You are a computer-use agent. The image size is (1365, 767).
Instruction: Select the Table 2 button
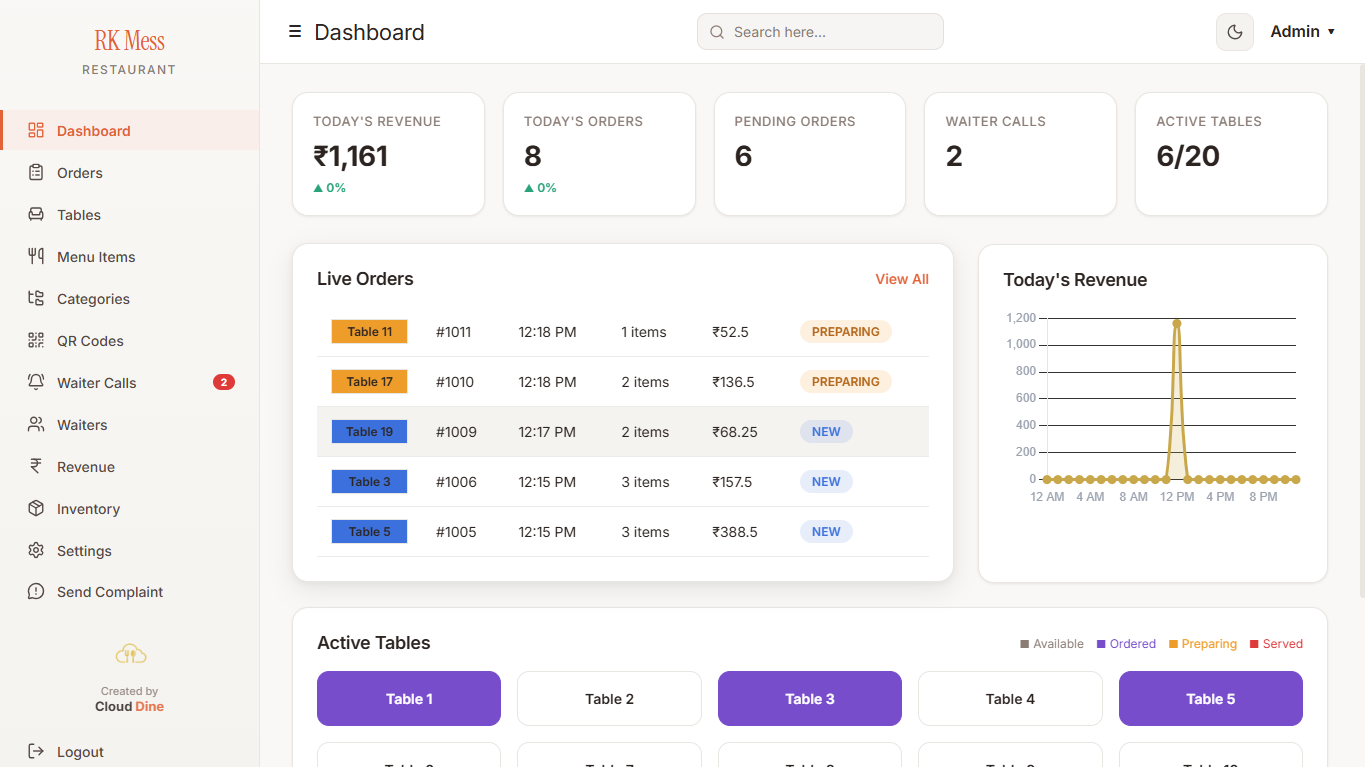tap(609, 698)
